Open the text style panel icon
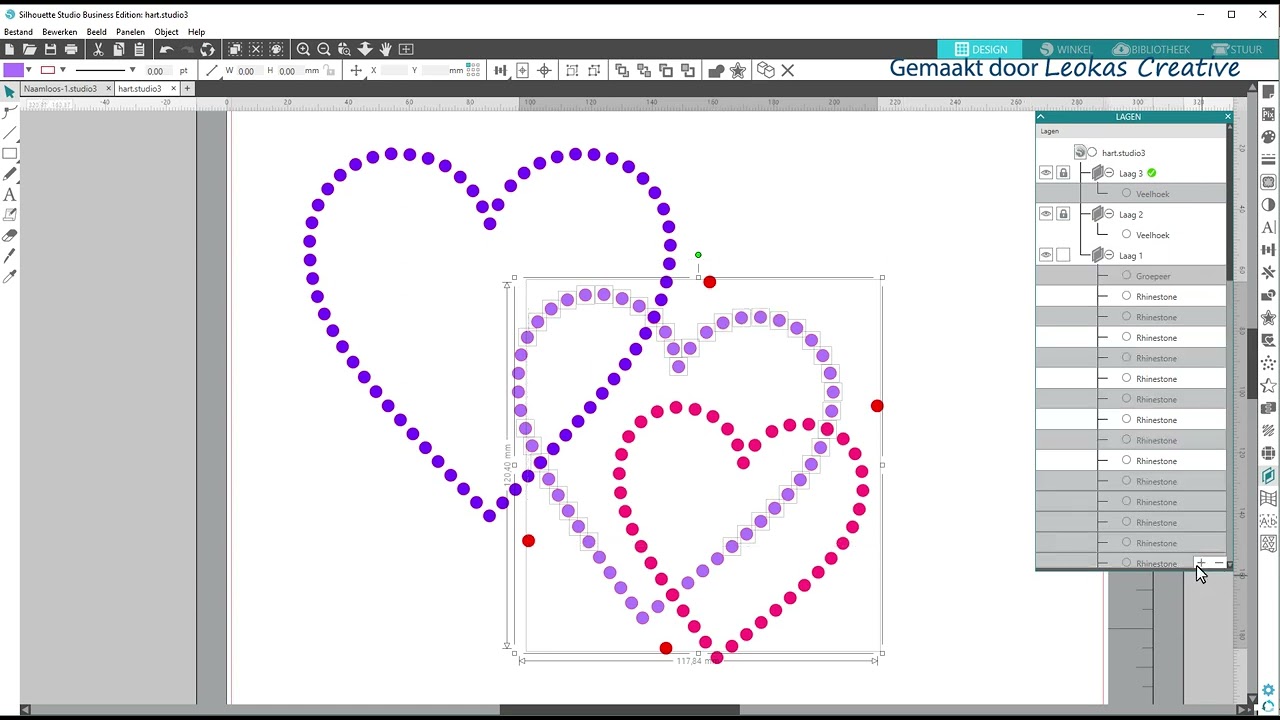 [1269, 227]
